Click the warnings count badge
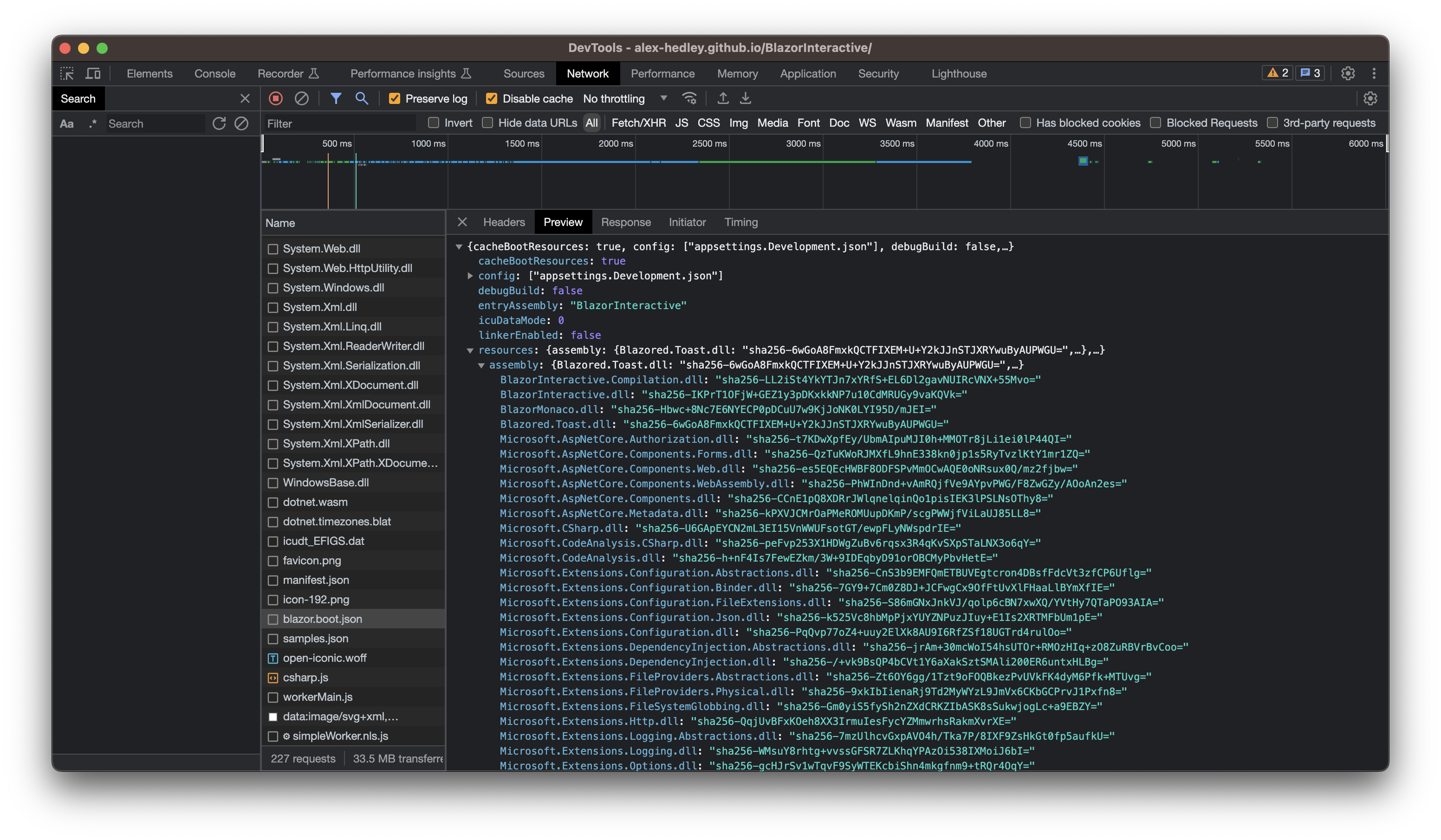1441x840 pixels. [x=1278, y=73]
